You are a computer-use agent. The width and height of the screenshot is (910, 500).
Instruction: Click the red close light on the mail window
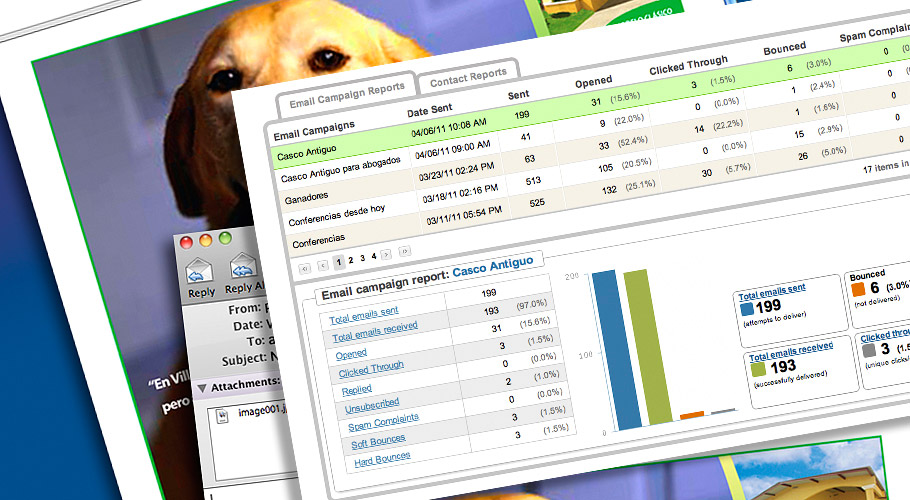tap(186, 243)
